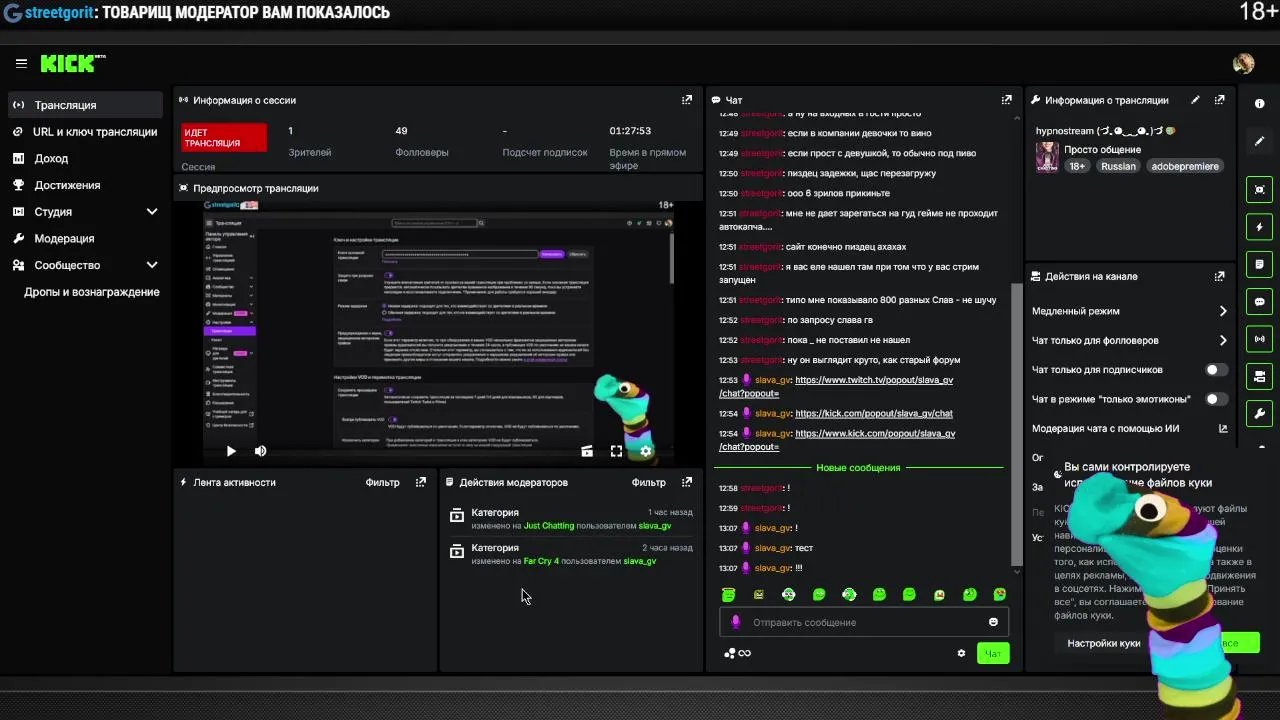Toggle the broadcast signal widget icon
The width and height of the screenshot is (1280, 720).
(1259, 339)
